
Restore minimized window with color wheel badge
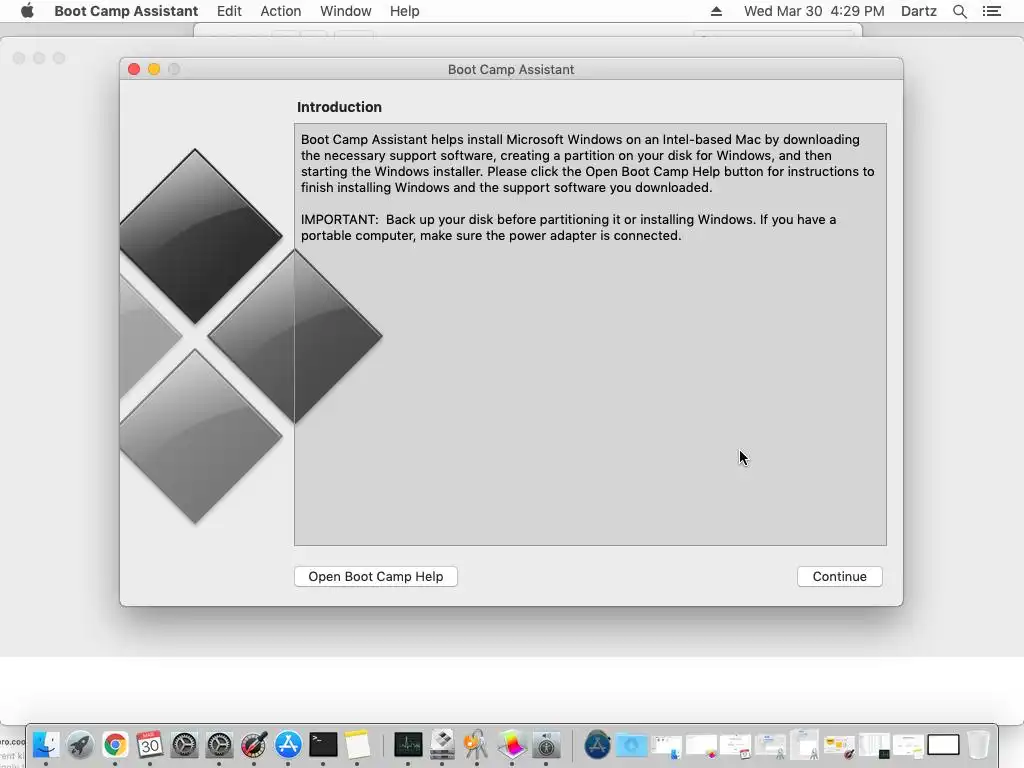tap(701, 745)
